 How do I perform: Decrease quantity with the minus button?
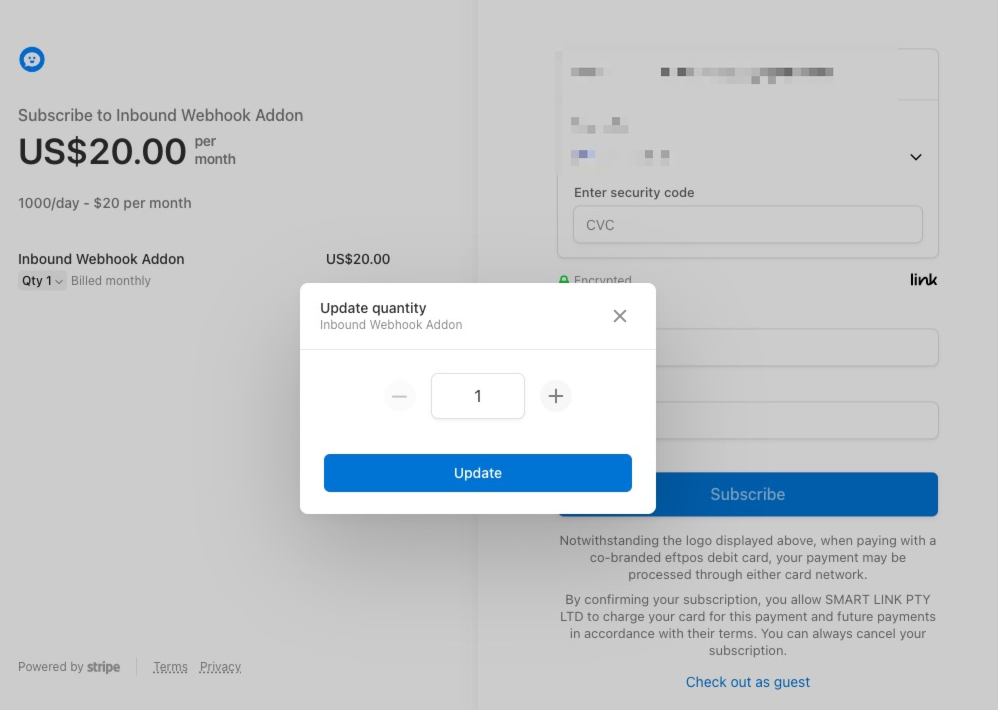(399, 396)
